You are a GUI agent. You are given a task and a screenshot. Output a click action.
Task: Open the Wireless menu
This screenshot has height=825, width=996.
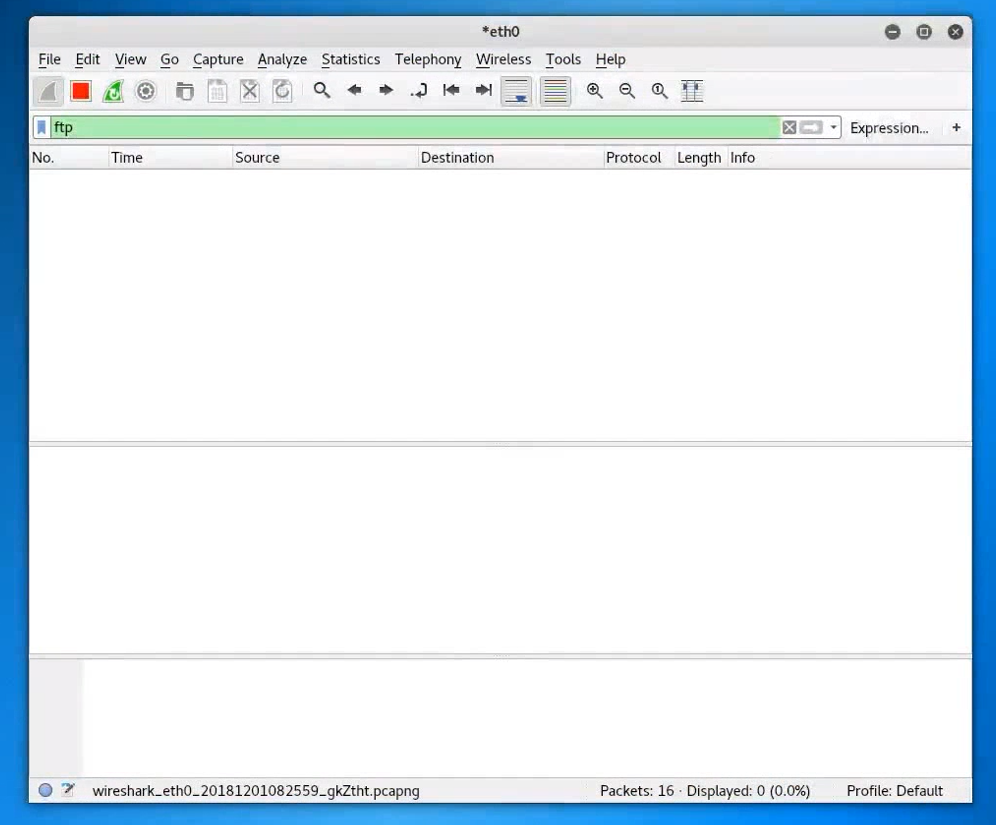[x=504, y=60]
